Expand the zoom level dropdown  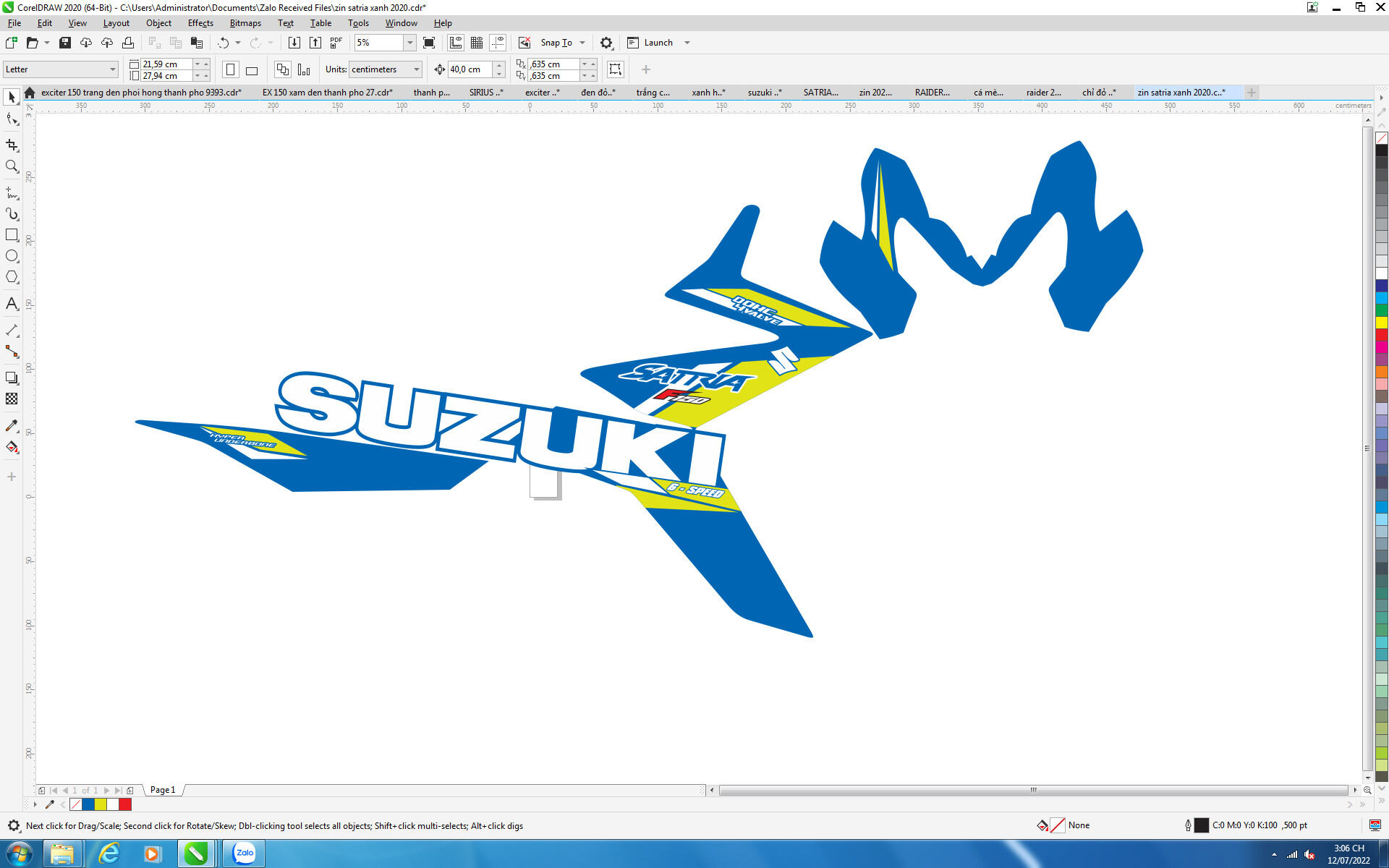[410, 43]
